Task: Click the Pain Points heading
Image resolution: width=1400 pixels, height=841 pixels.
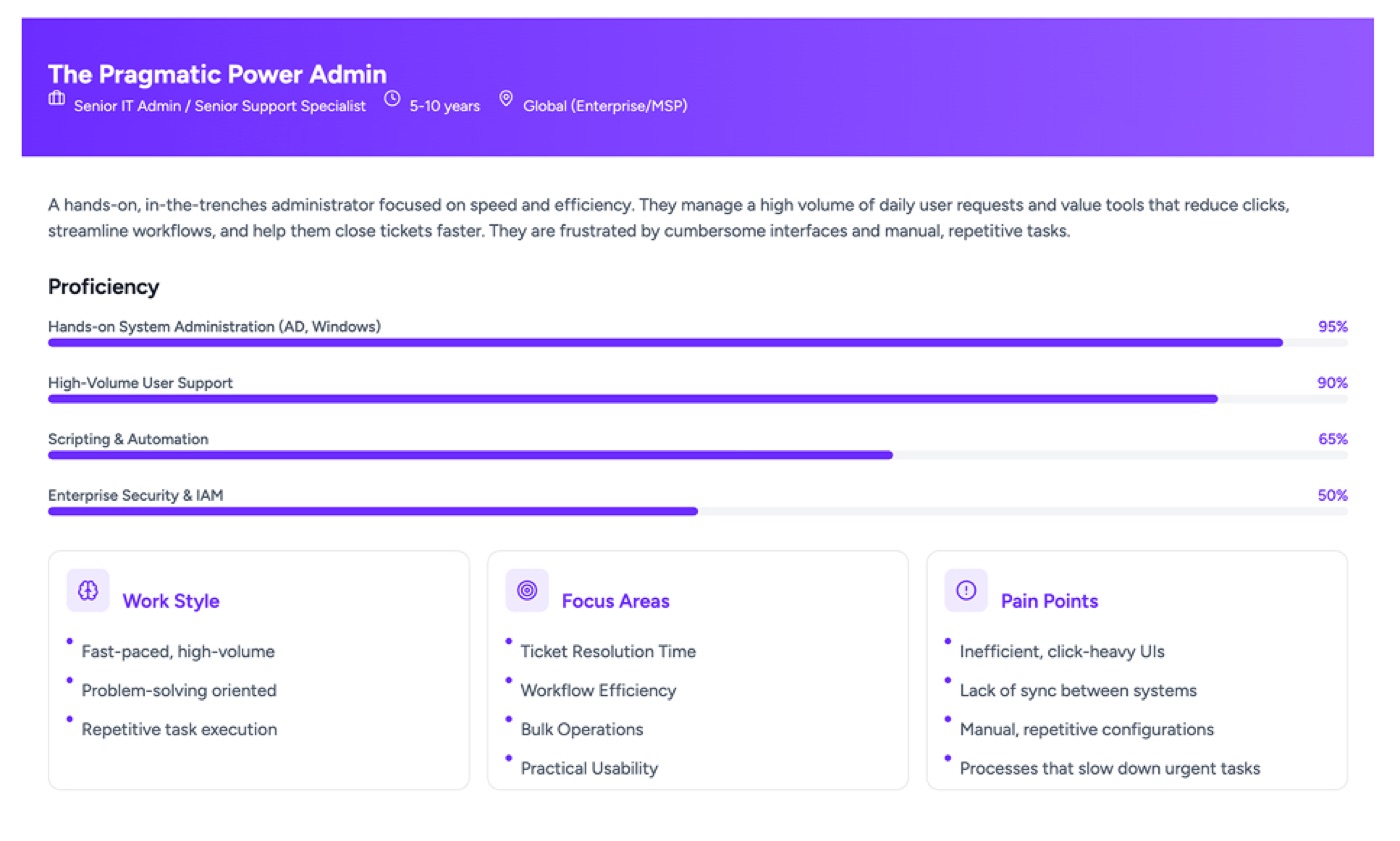Action: click(1050, 601)
